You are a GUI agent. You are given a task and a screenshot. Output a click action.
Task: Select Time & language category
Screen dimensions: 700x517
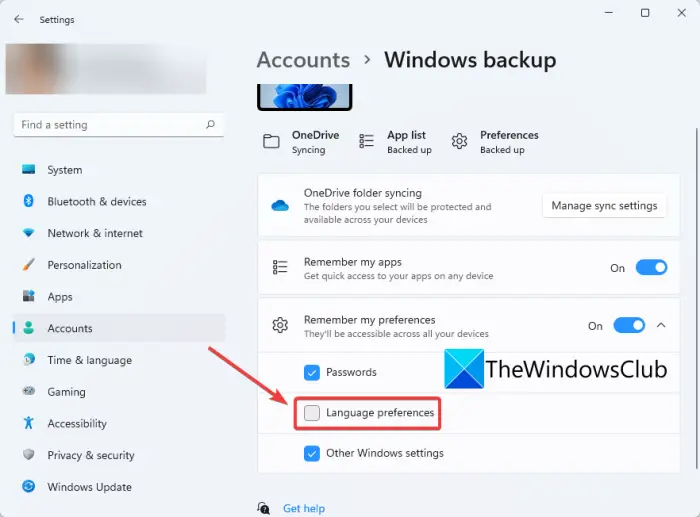pyautogui.click(x=119, y=359)
